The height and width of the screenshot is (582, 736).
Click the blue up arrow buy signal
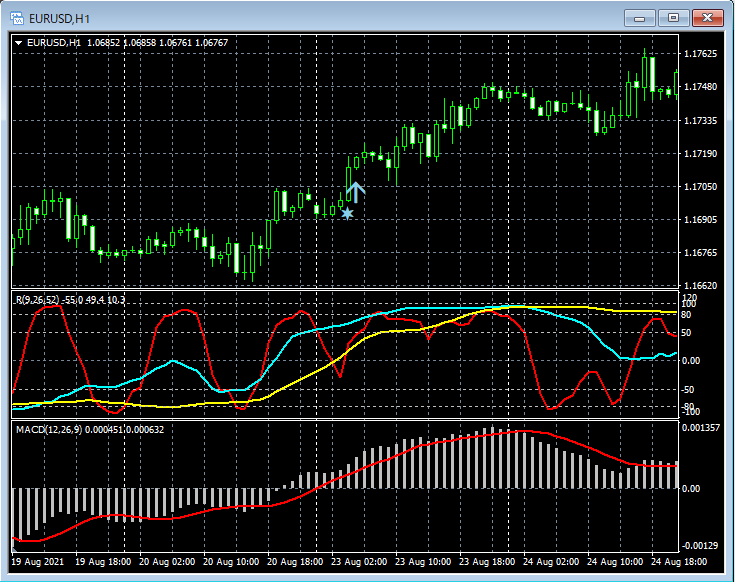point(356,192)
